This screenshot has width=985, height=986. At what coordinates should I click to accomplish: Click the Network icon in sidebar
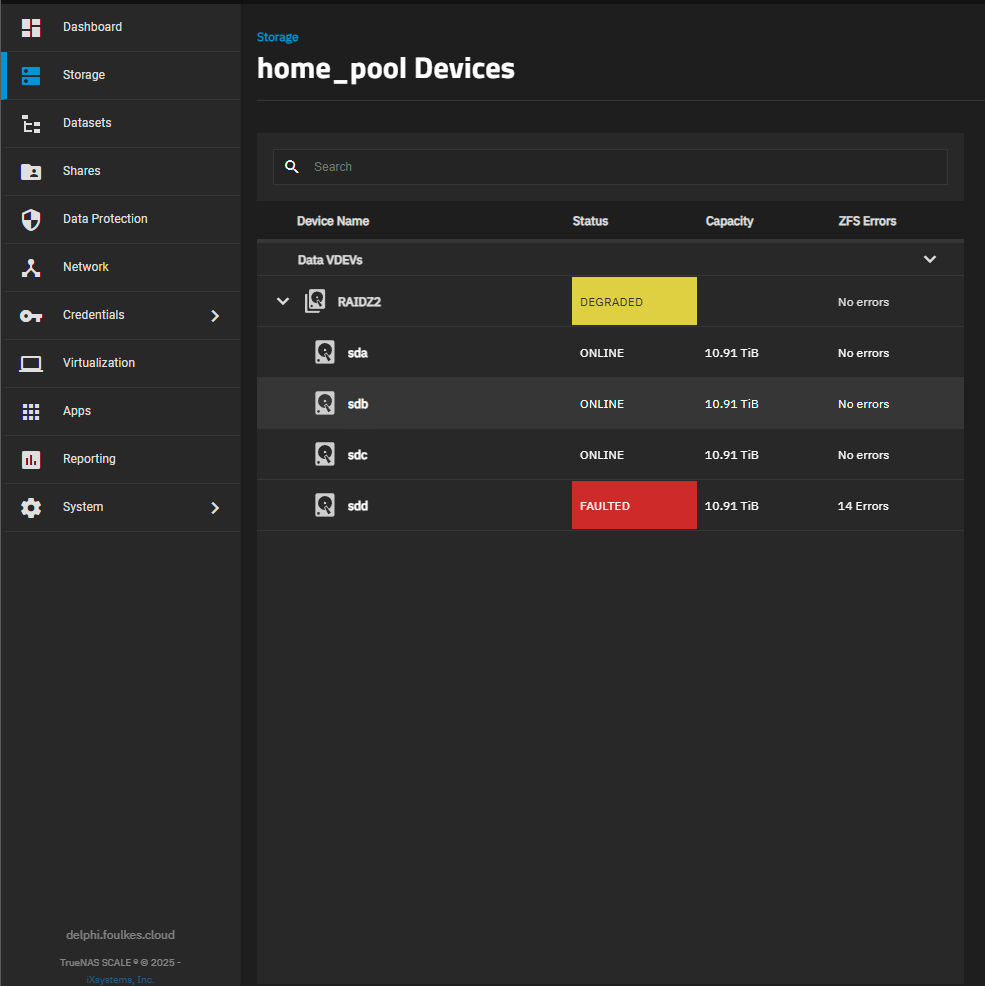point(31,268)
